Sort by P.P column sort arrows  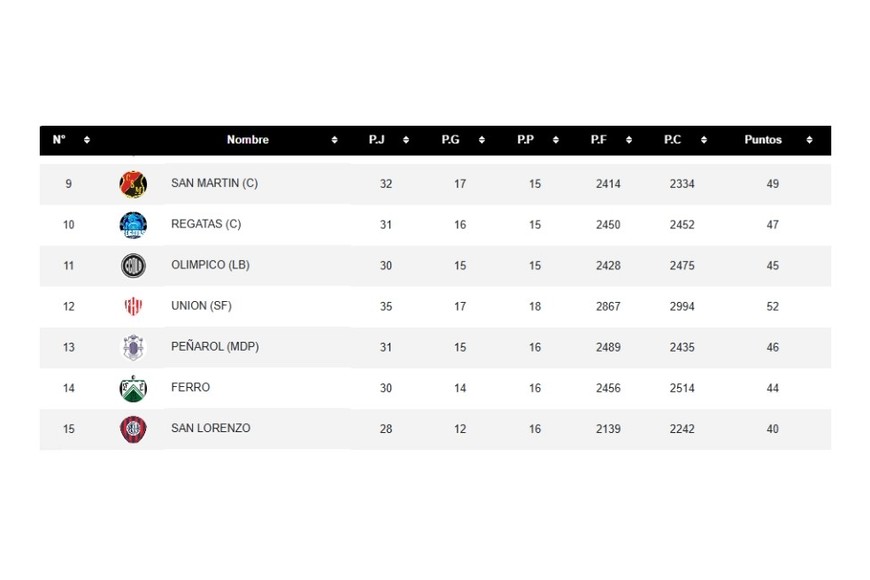pos(557,140)
